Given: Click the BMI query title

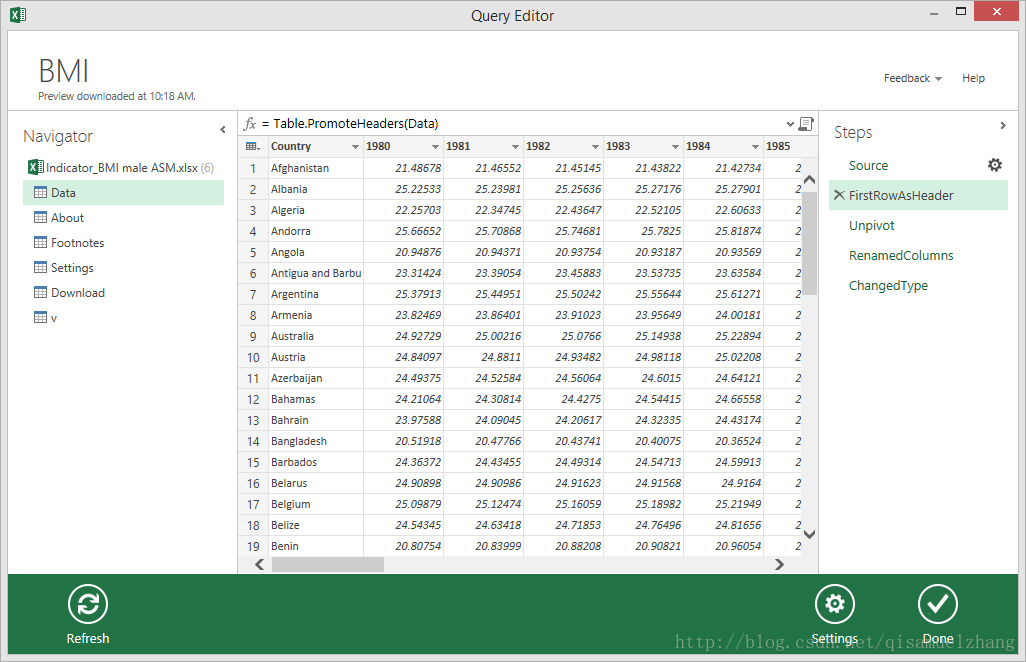Looking at the screenshot, I should coord(63,71).
